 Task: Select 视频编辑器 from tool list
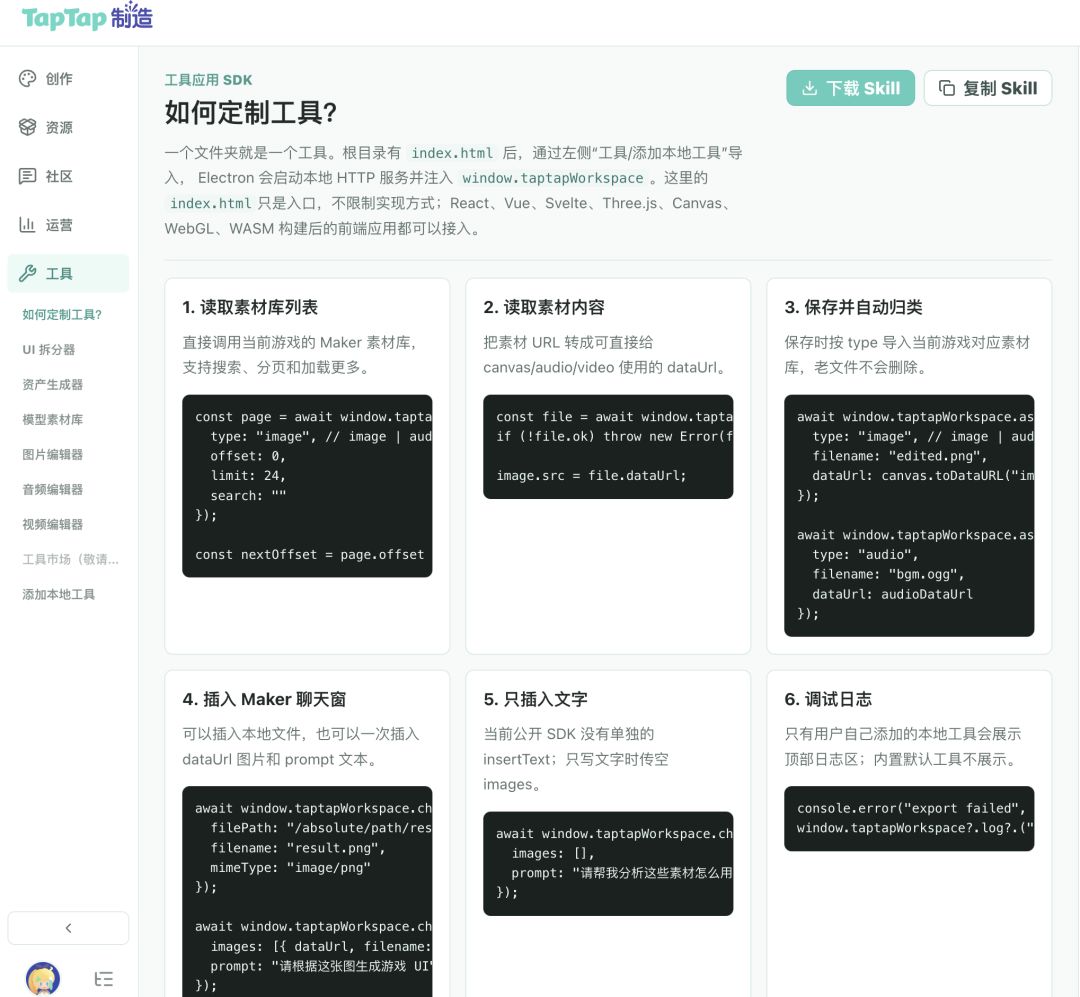tap(52, 524)
